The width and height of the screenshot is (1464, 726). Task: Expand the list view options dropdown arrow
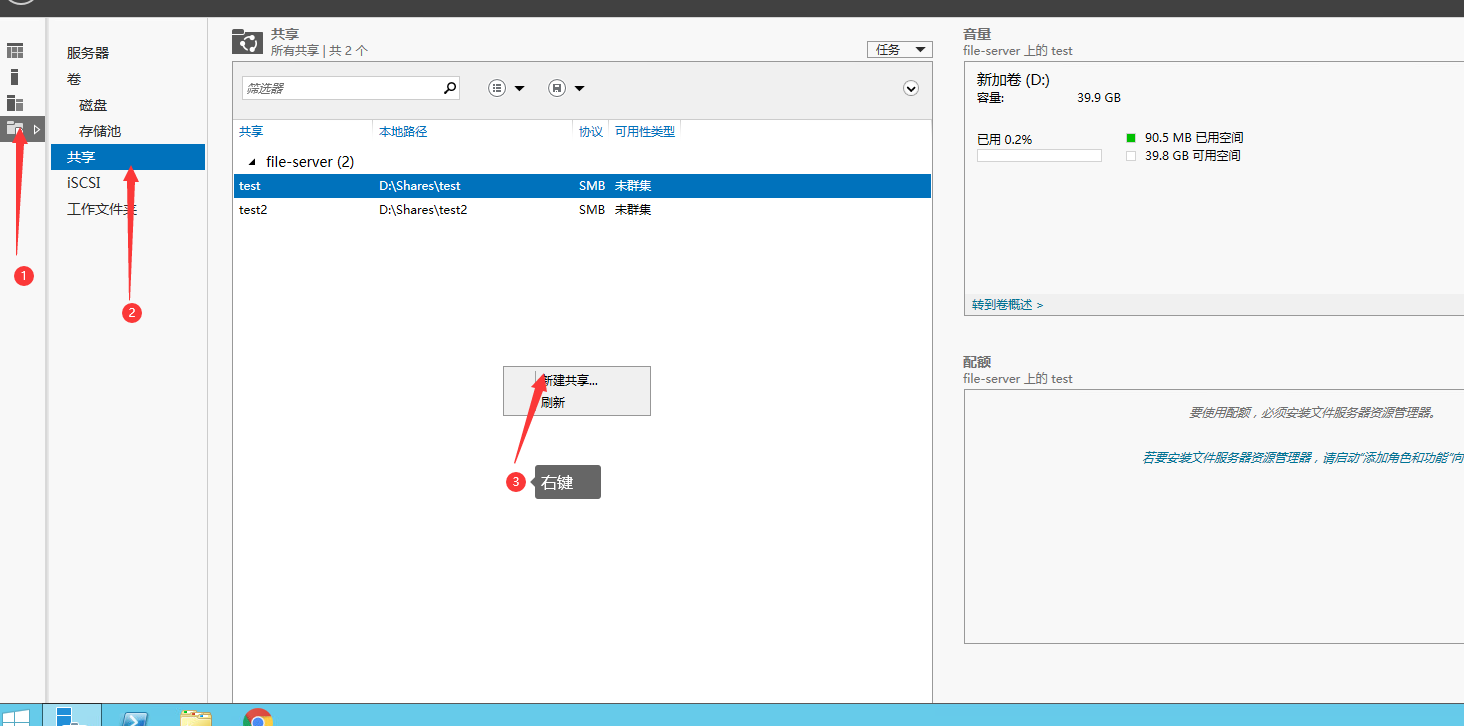click(520, 89)
